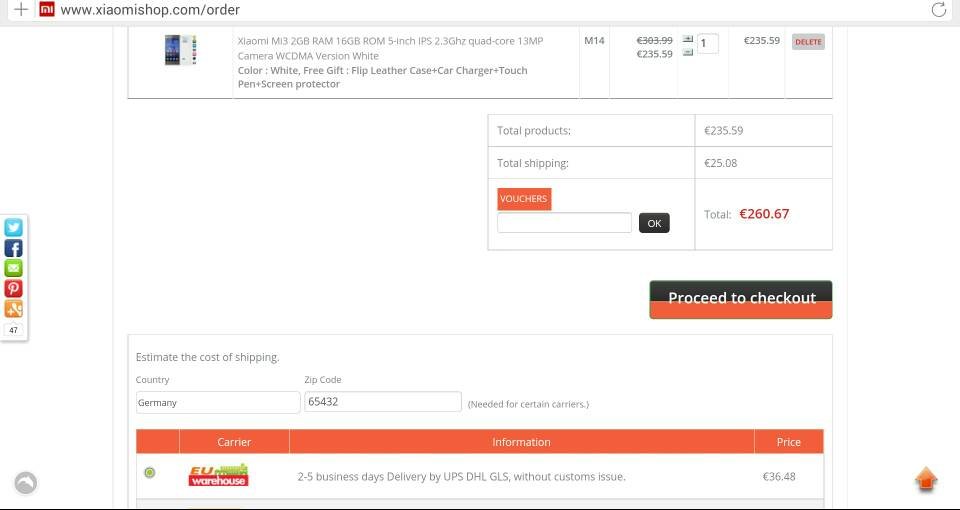Screen dimensions: 960x510
Task: Open orange more-sharing-options icon
Action: (x=13, y=309)
